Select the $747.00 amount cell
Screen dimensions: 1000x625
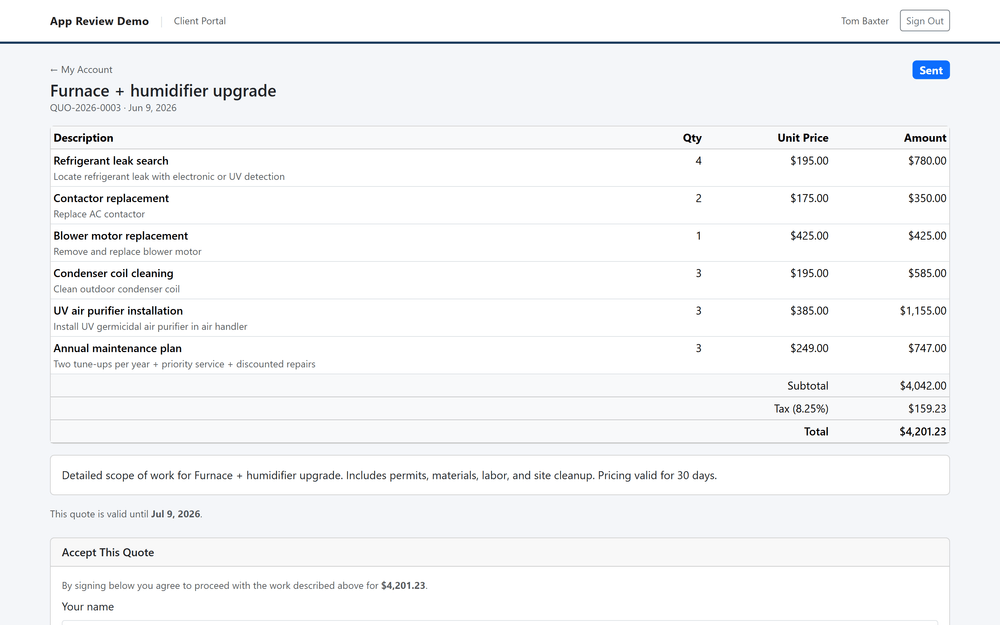click(x=927, y=348)
